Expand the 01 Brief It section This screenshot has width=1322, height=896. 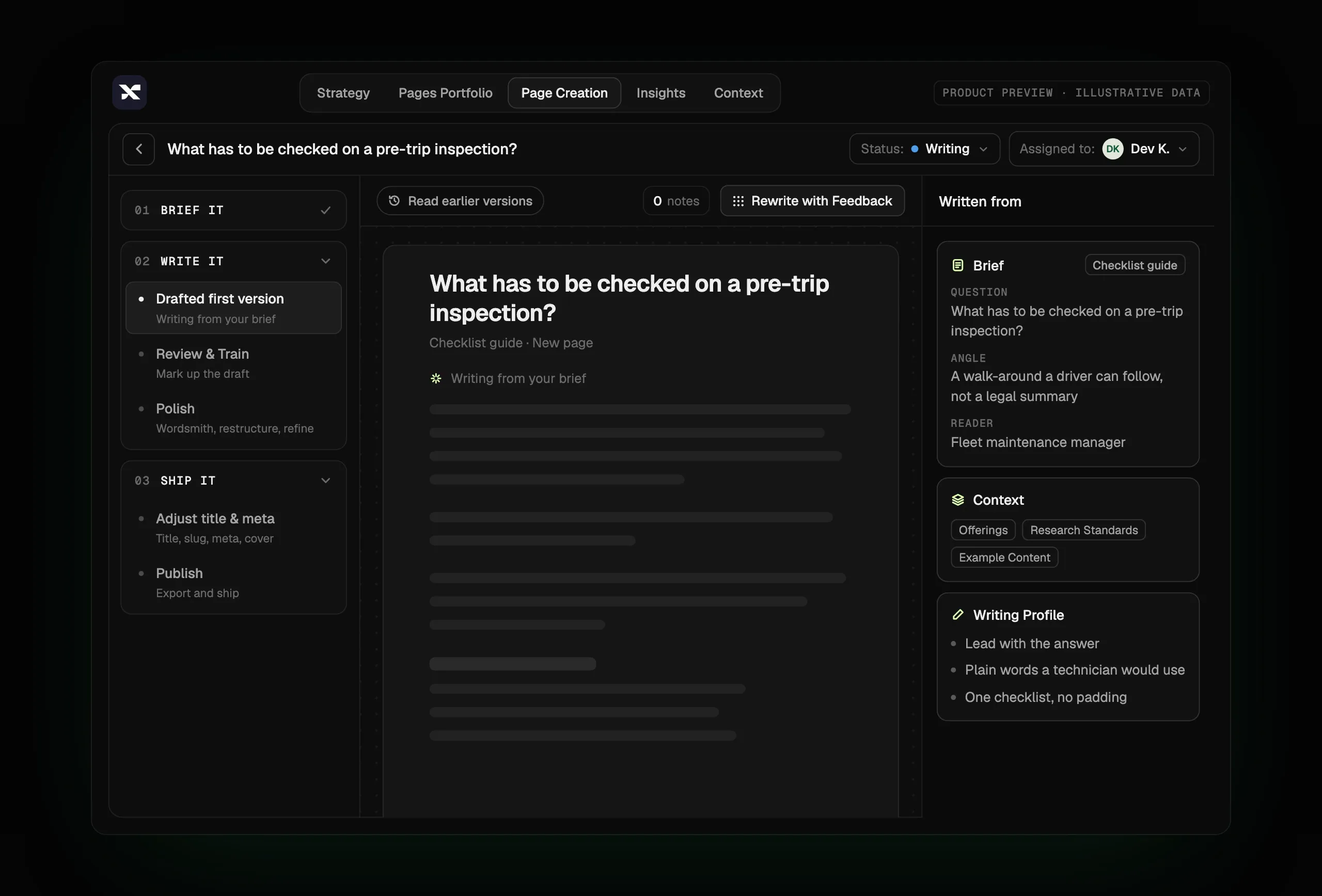tap(234, 211)
